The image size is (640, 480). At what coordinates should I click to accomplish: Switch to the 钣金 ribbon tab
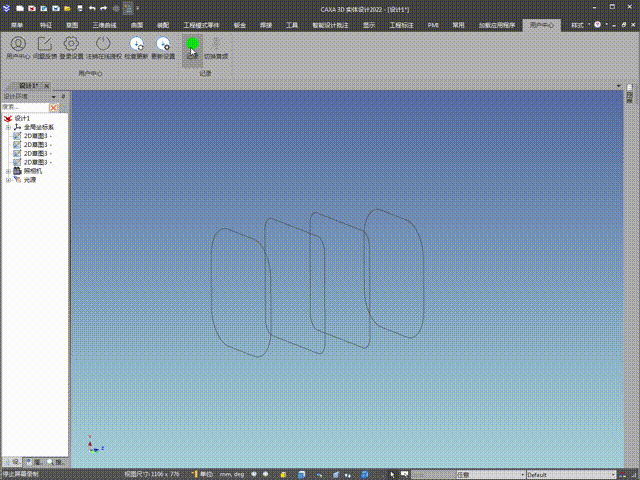point(242,23)
